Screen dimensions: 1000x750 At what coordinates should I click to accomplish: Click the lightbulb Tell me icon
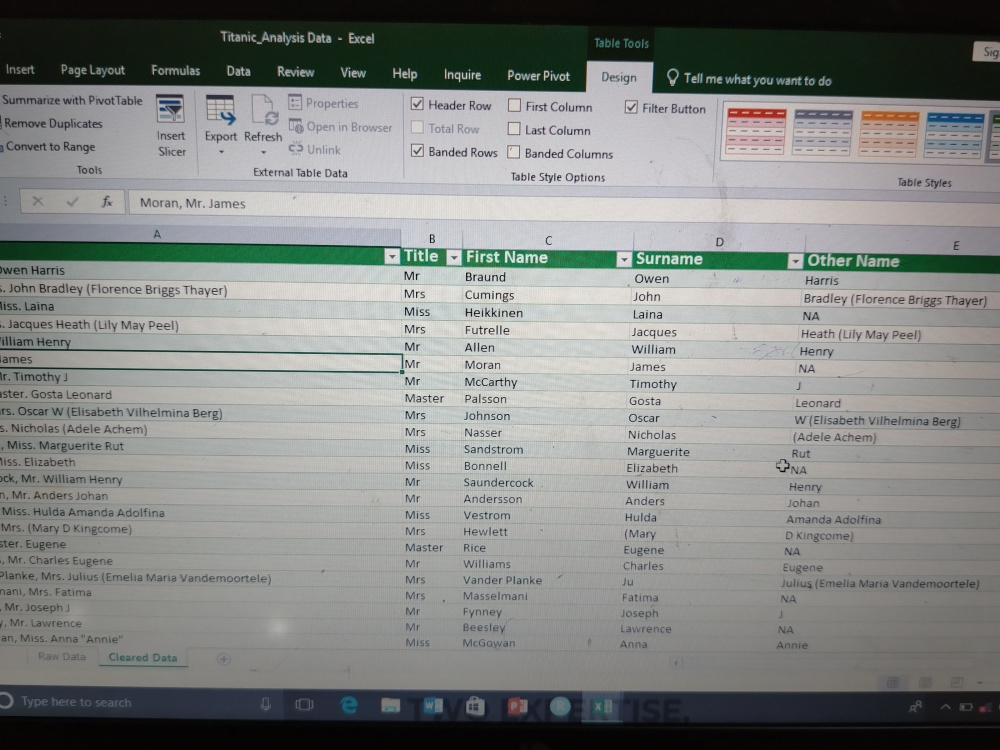tap(672, 78)
